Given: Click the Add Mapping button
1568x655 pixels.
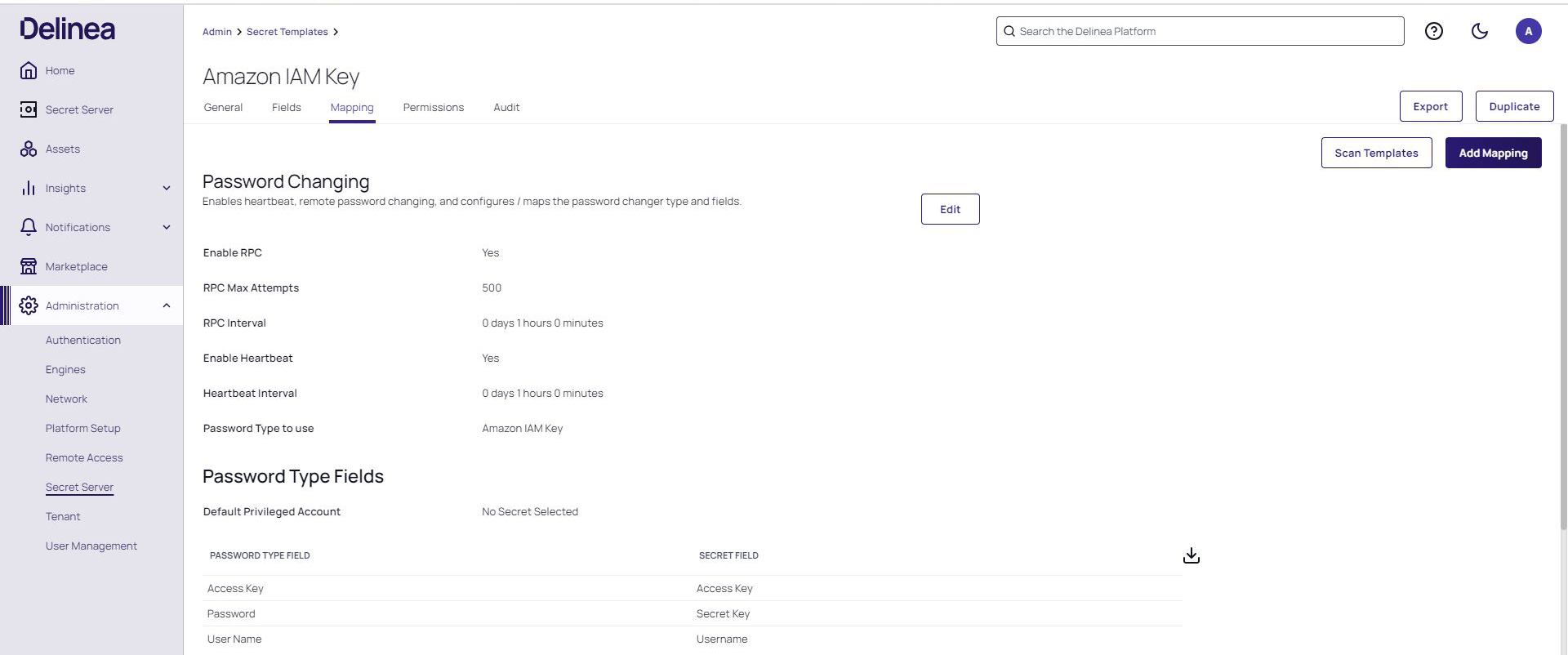Looking at the screenshot, I should click(x=1492, y=153).
